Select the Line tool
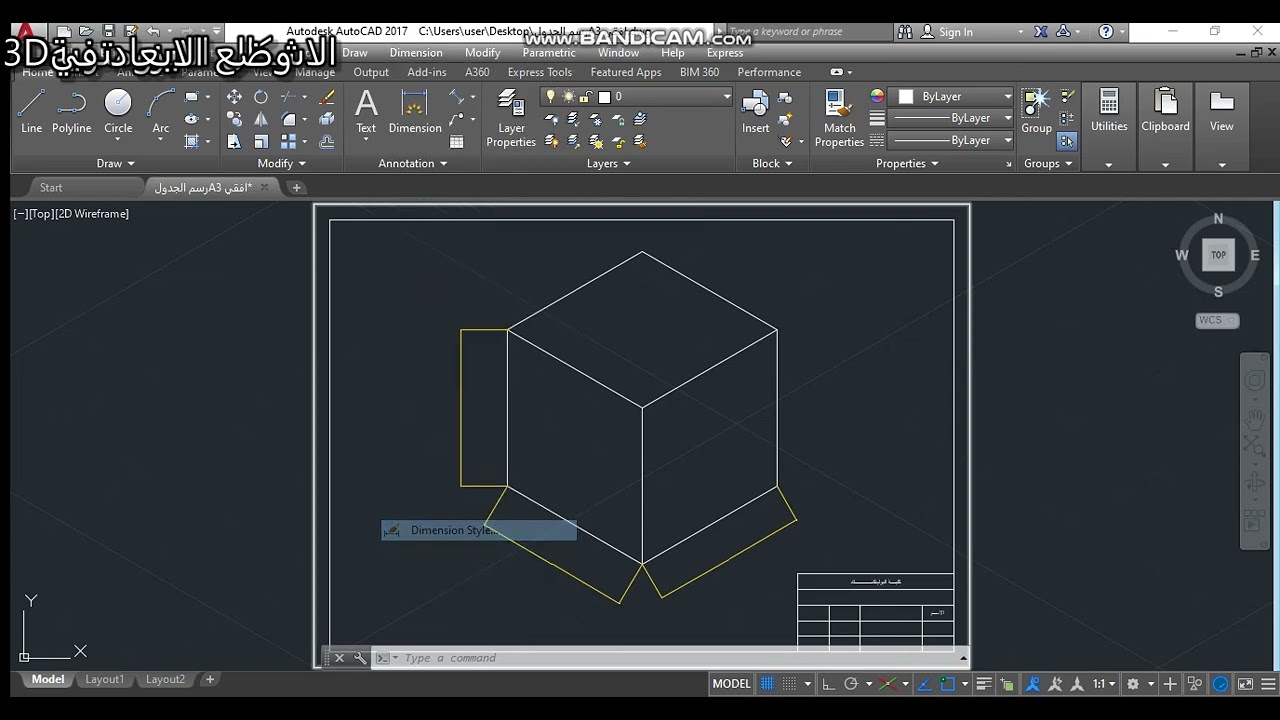This screenshot has width=1280, height=720. tap(31, 110)
